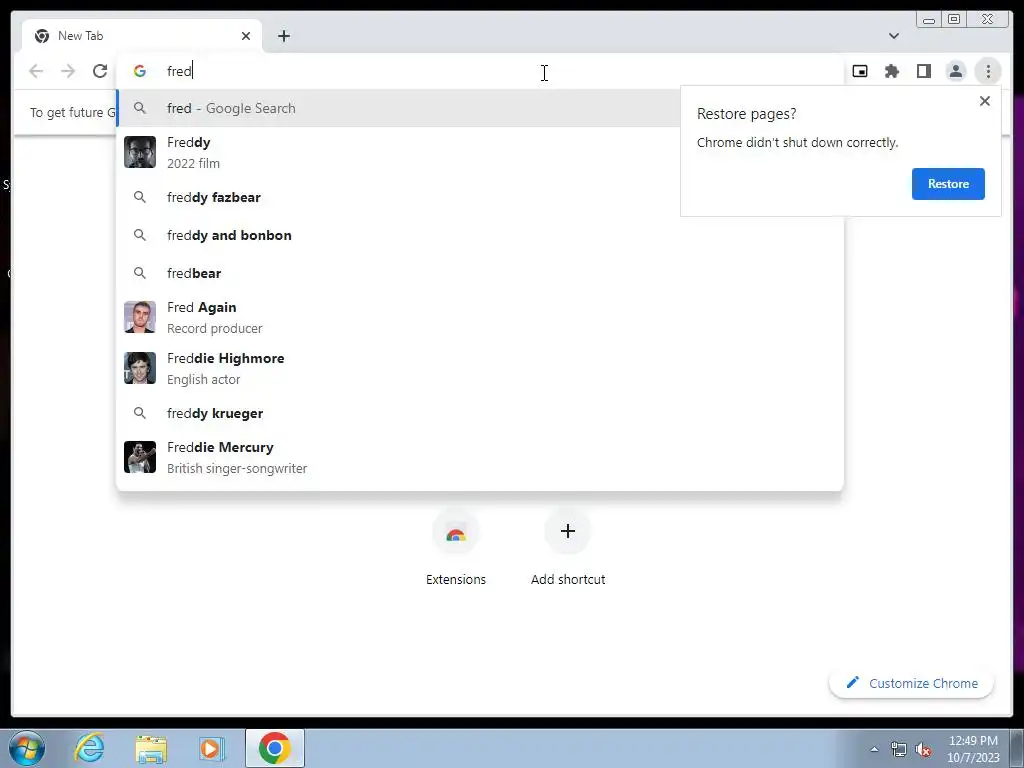
Task: Open Customize Chrome button
Action: (x=912, y=683)
